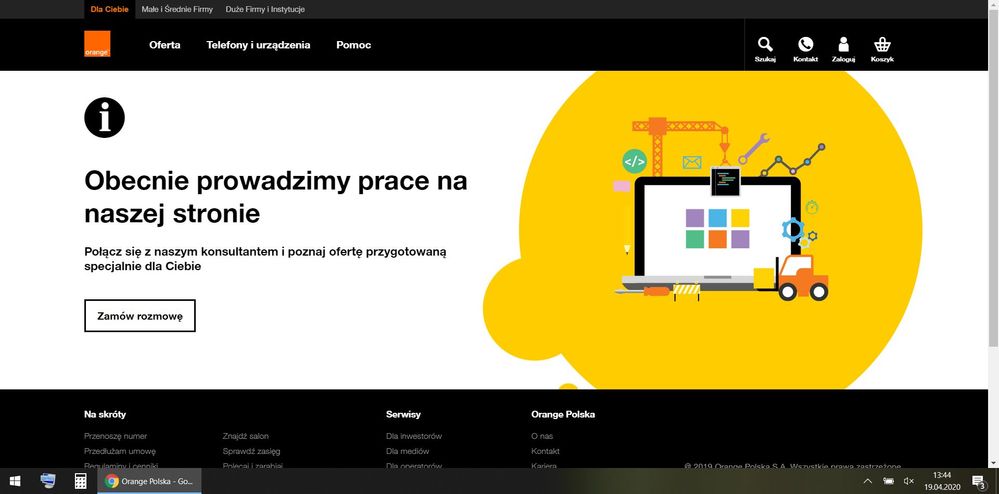
Task: Follow the footer Kontakt link under Orange Polska
Action: (x=545, y=451)
